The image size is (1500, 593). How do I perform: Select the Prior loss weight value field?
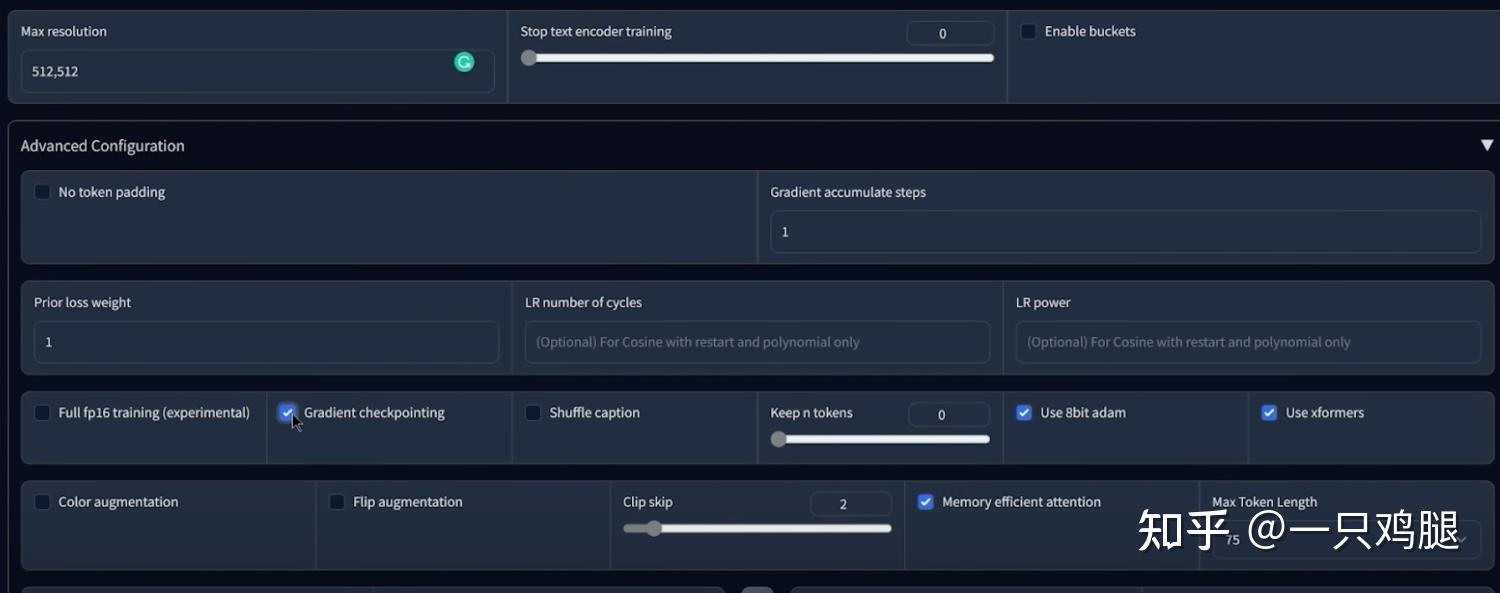click(265, 341)
